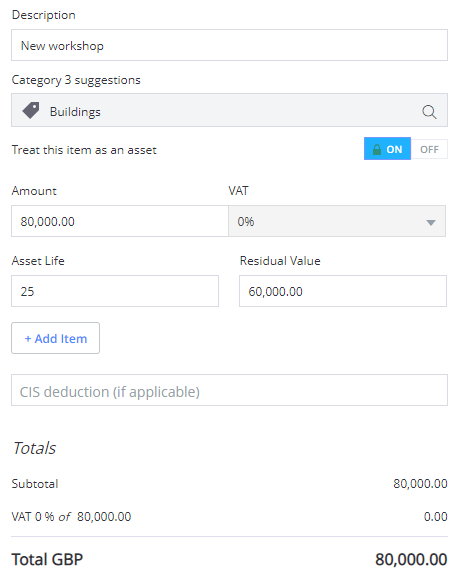Select the ON side of asset toggle

click(x=387, y=149)
